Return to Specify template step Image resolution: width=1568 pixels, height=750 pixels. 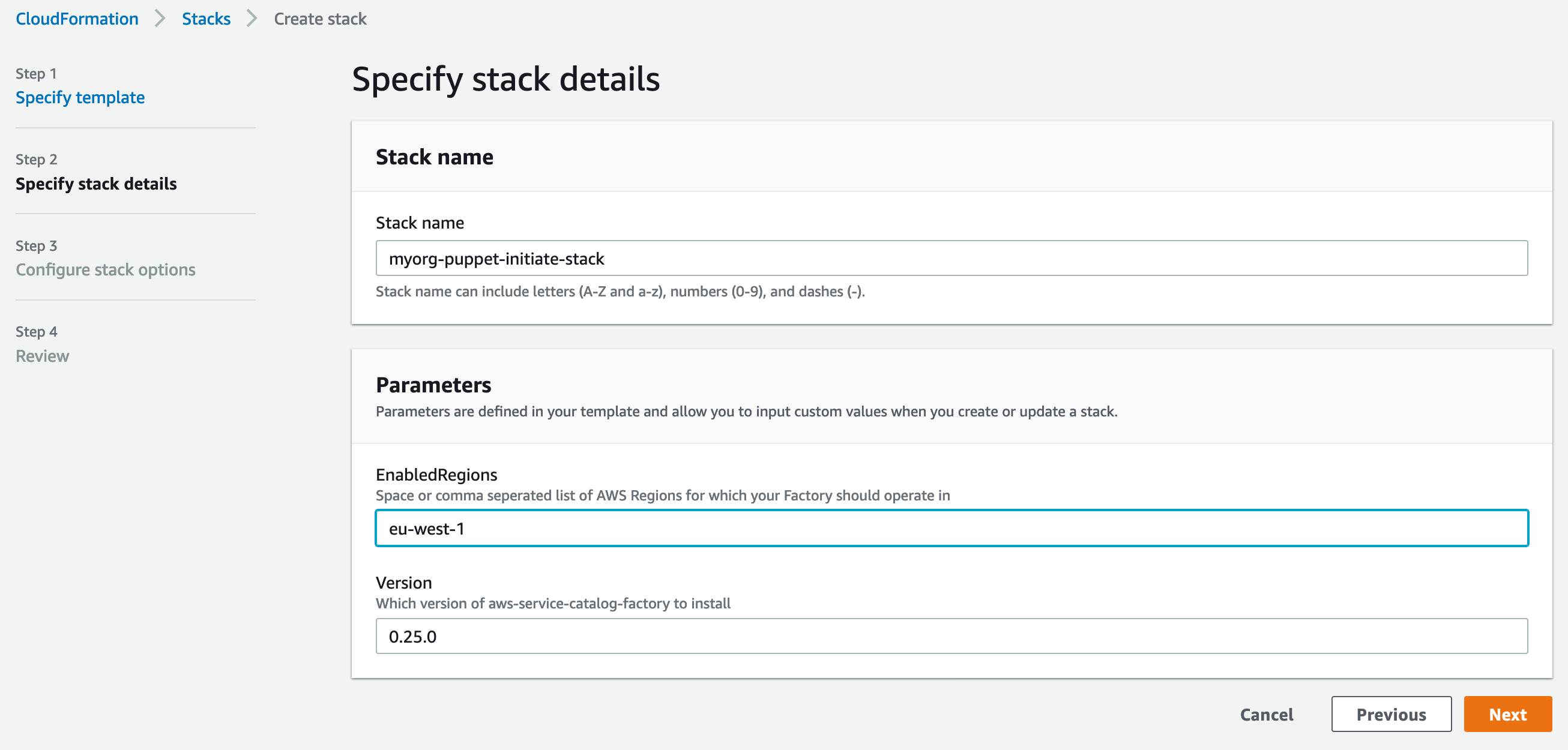80,97
